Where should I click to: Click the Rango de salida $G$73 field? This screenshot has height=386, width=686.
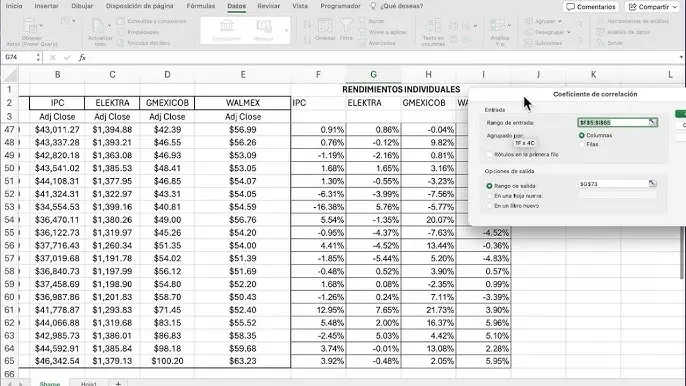pos(613,184)
